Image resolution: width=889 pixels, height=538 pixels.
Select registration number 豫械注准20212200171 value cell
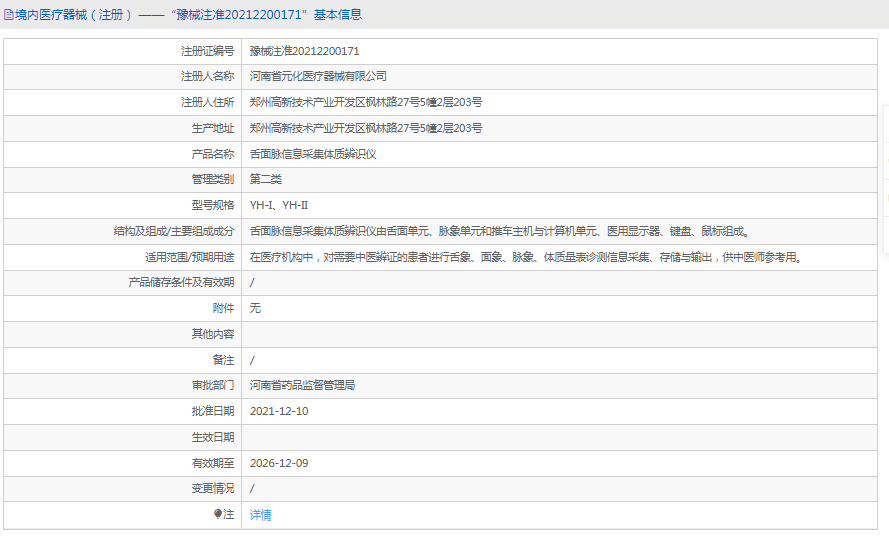click(x=304, y=51)
